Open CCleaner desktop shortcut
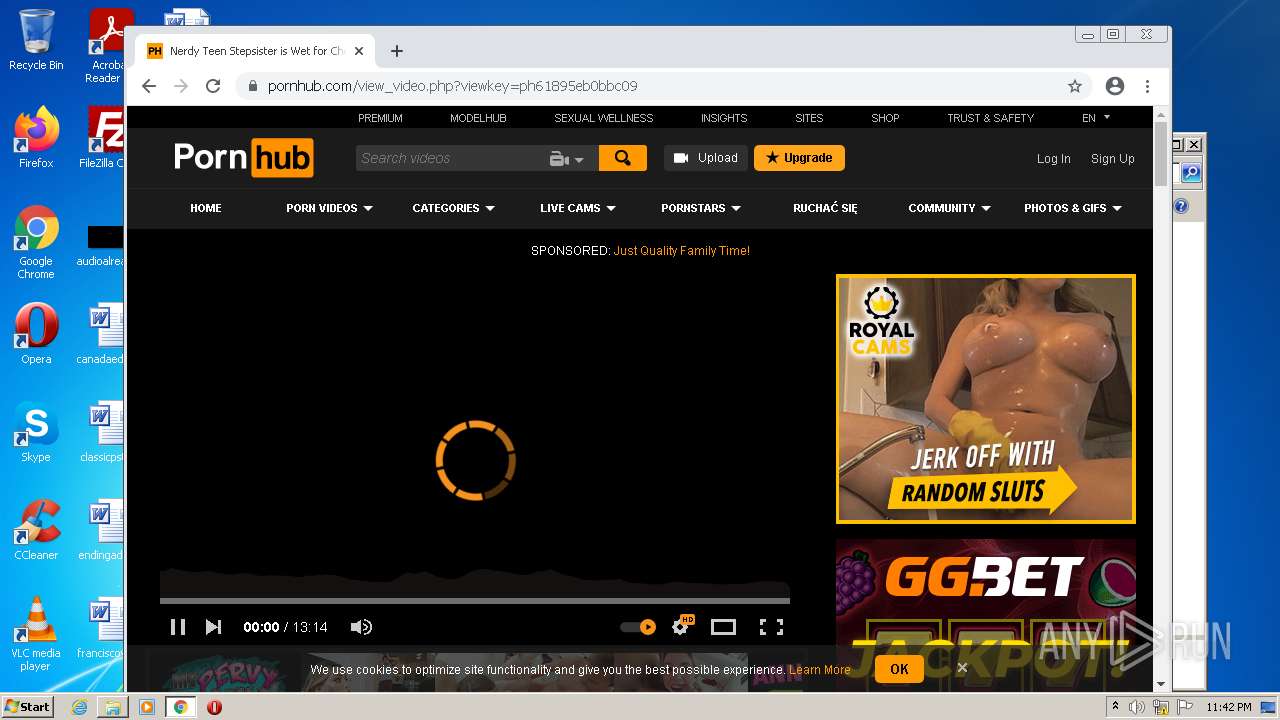The image size is (1280, 720). click(x=36, y=530)
